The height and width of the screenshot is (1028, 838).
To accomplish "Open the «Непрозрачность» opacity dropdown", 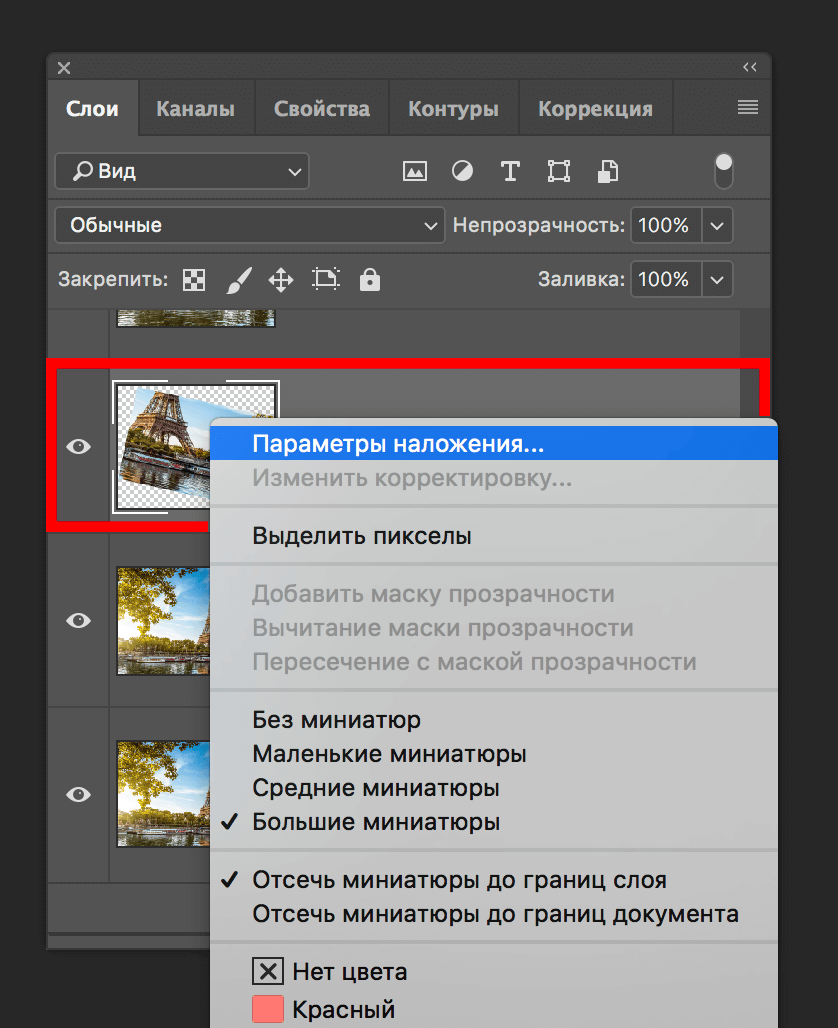I will (717, 225).
